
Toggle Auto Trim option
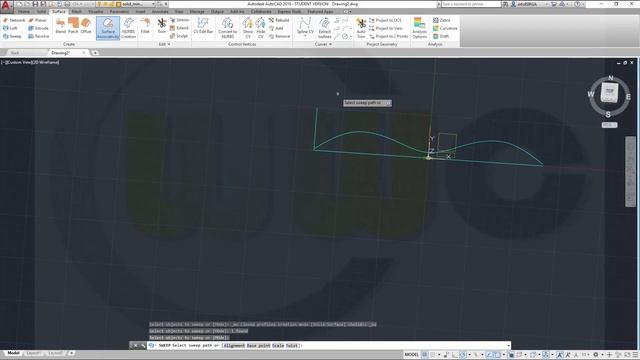coord(361,28)
